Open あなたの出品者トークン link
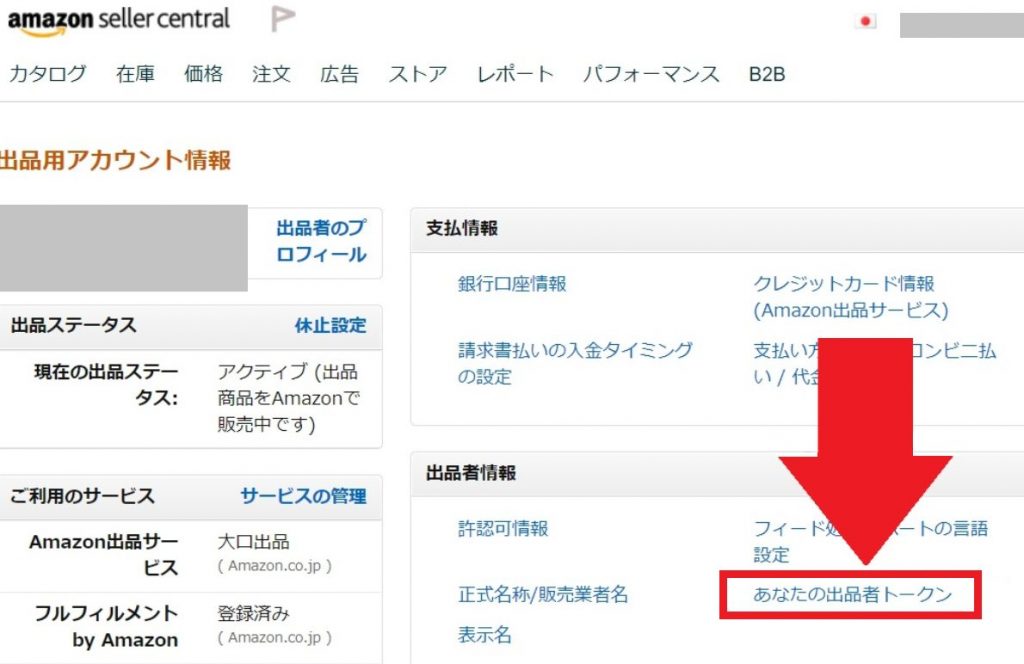 coord(852,594)
